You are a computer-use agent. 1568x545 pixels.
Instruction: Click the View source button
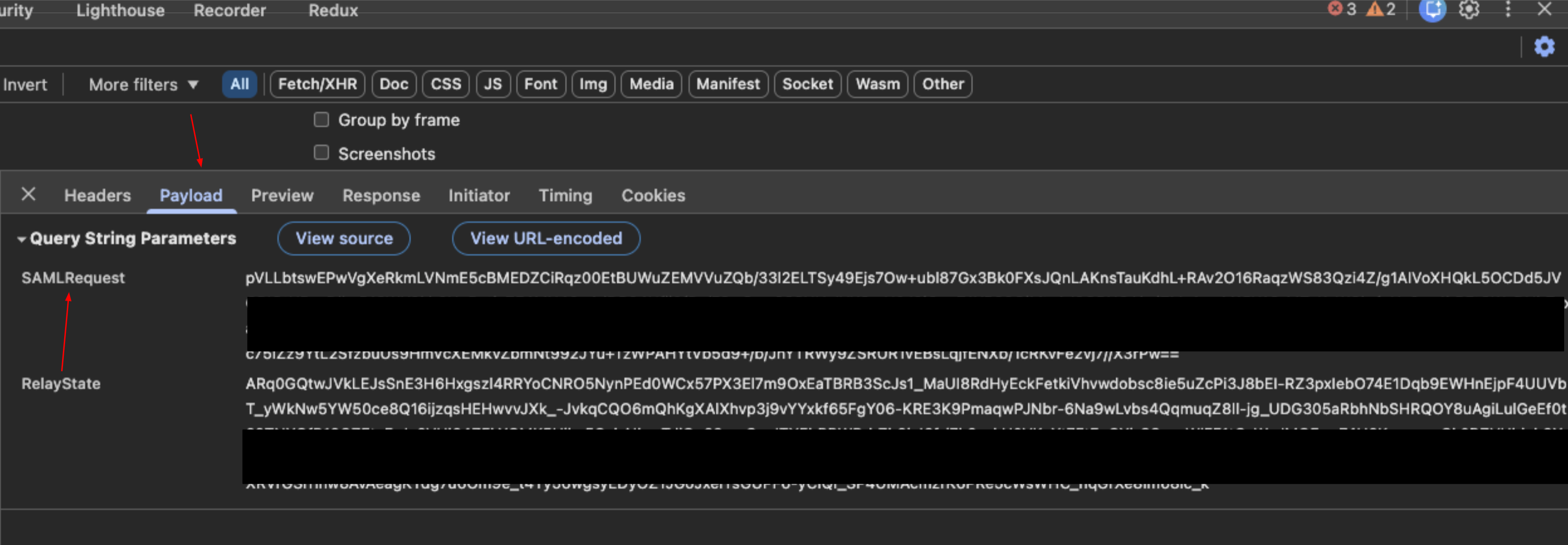click(x=344, y=238)
